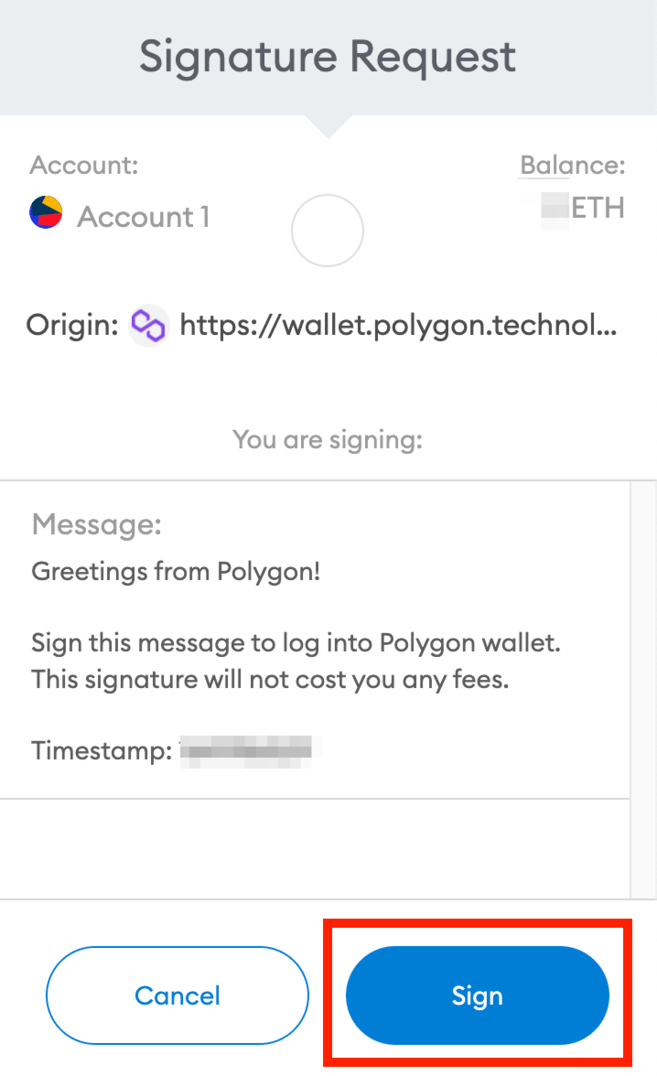Cancel the signature request
The width and height of the screenshot is (657, 1076).
click(177, 995)
